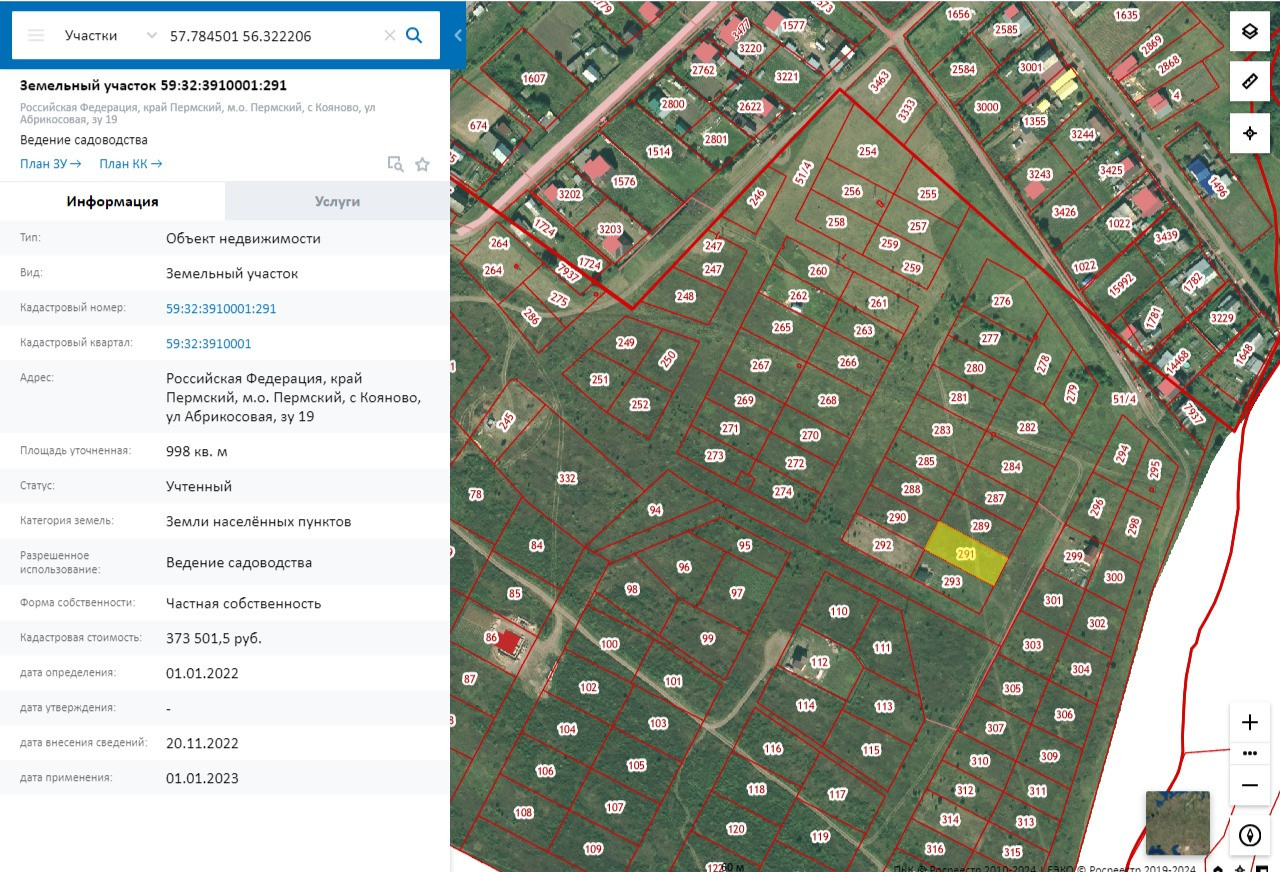Select parcel labeled 289 on the map
The width and height of the screenshot is (1280, 872).
coord(980,526)
